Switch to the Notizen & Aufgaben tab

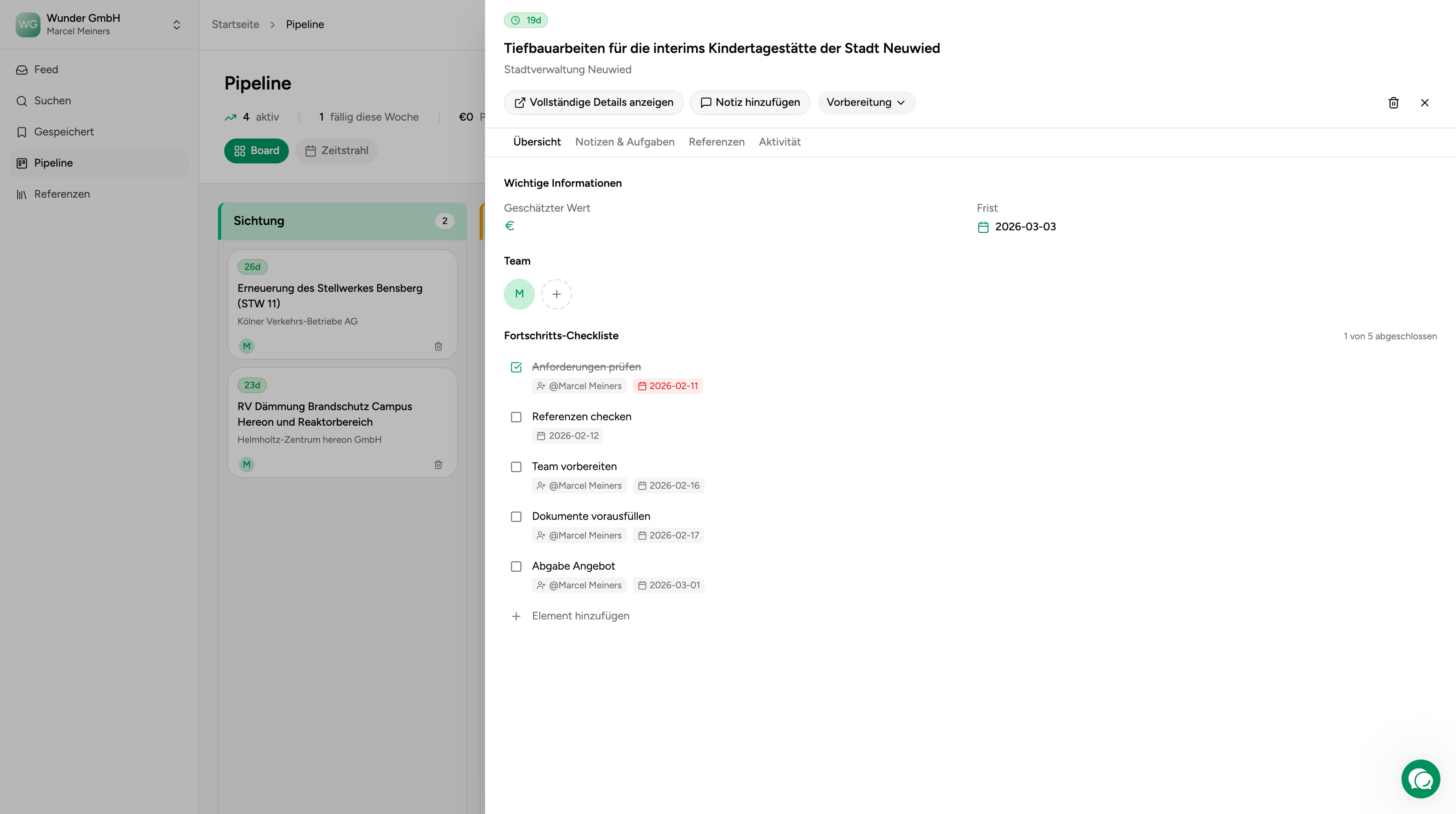[624, 142]
